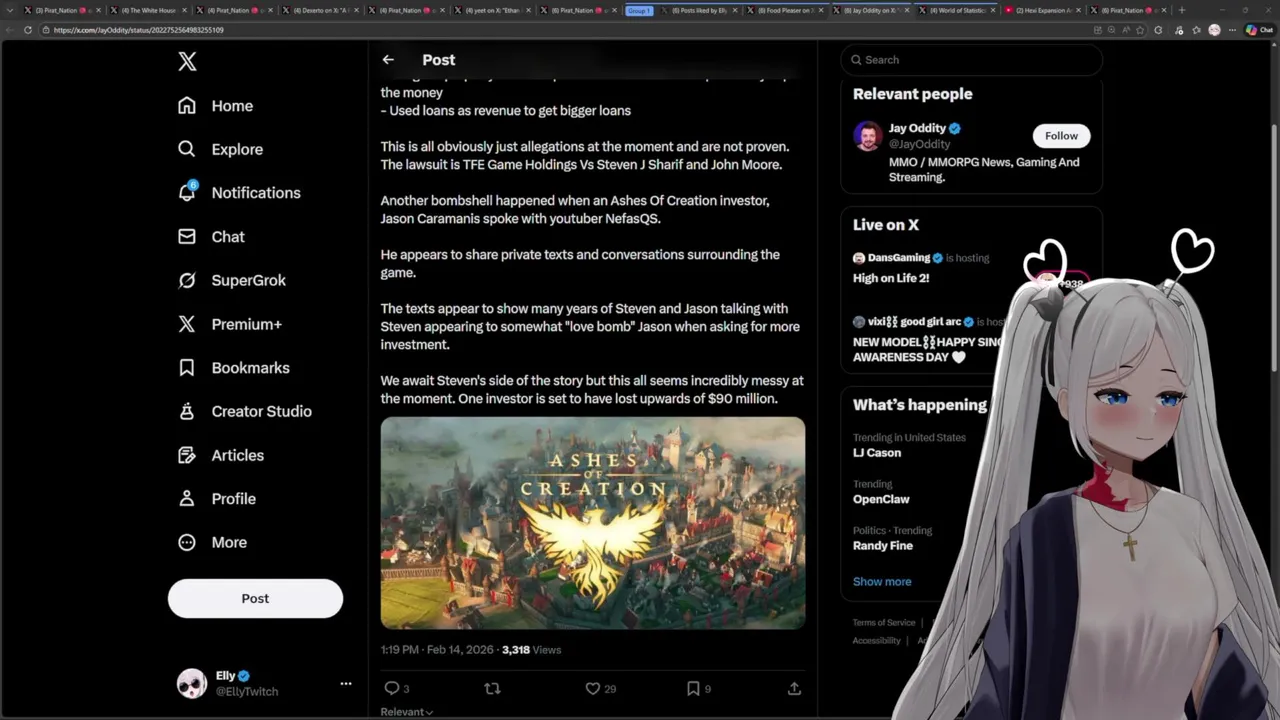The height and width of the screenshot is (720, 1280).
Task: Switch to The White House tab
Action: point(148,10)
